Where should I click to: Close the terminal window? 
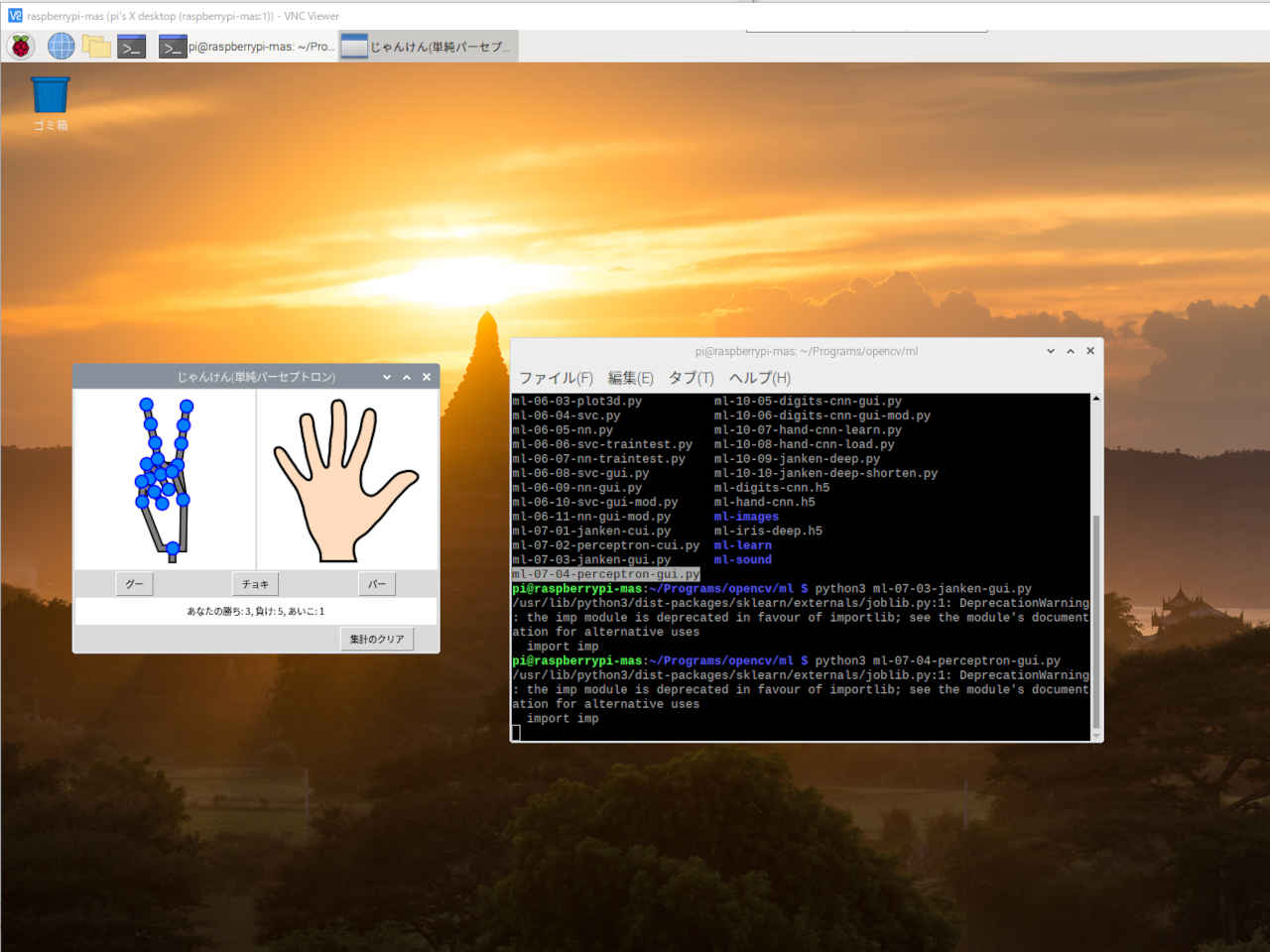click(x=1090, y=351)
